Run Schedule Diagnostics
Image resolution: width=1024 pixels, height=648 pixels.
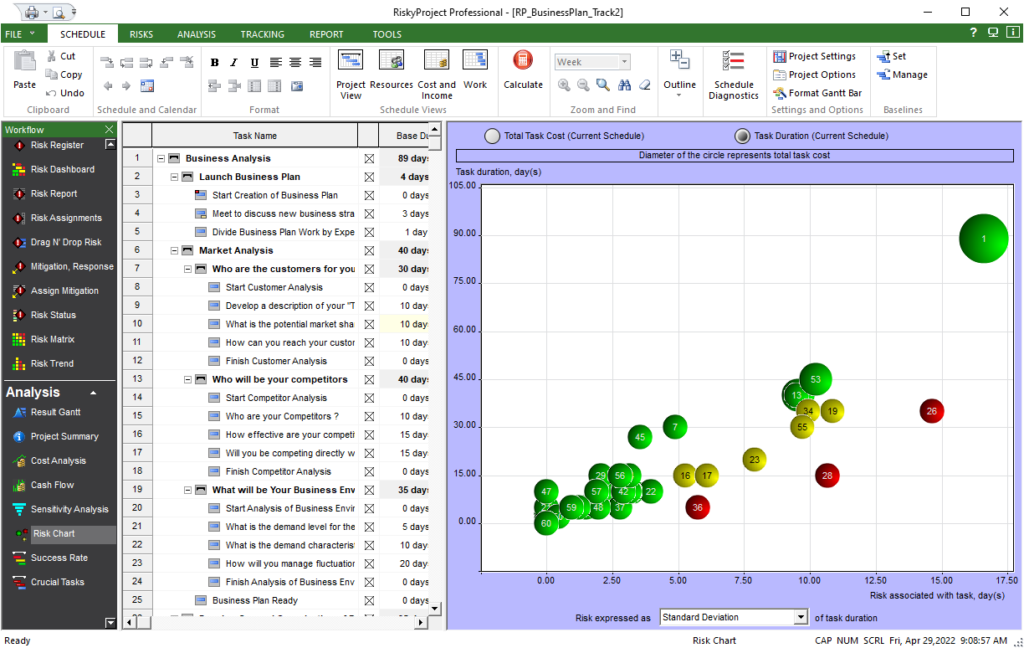pyautogui.click(x=733, y=75)
